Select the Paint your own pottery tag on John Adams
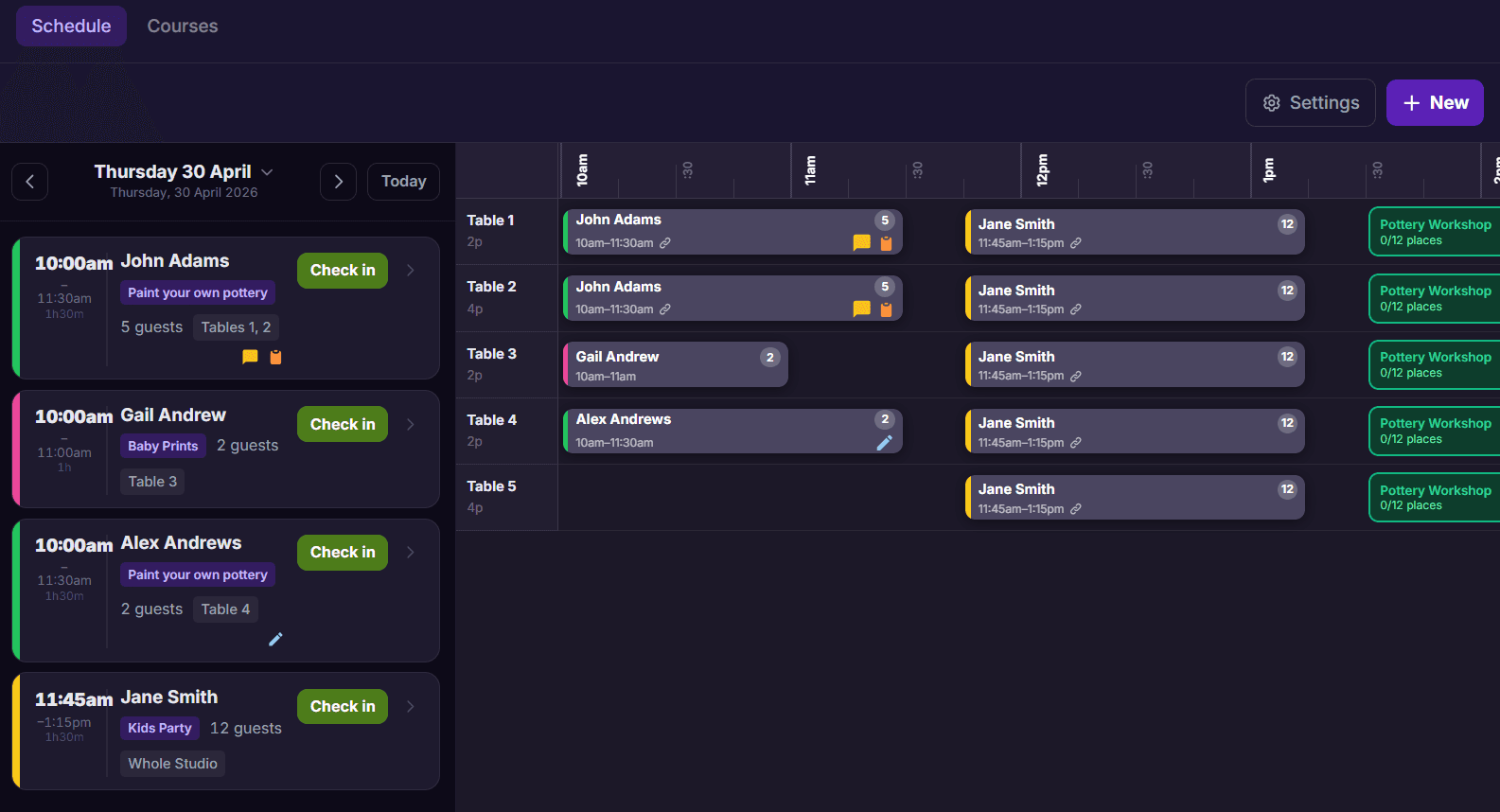The width and height of the screenshot is (1500, 812). [198, 293]
